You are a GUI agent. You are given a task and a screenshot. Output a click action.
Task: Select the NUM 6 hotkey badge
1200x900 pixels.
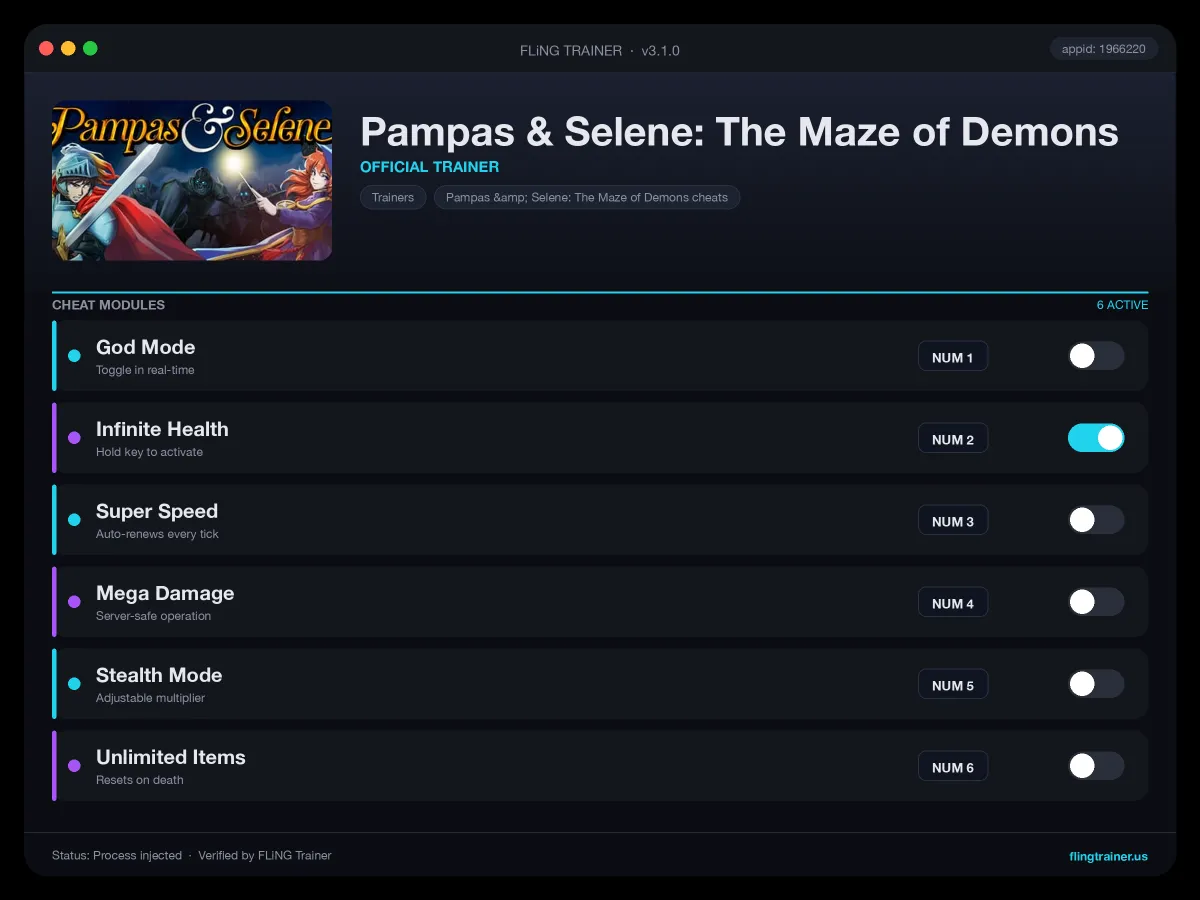[953, 767]
